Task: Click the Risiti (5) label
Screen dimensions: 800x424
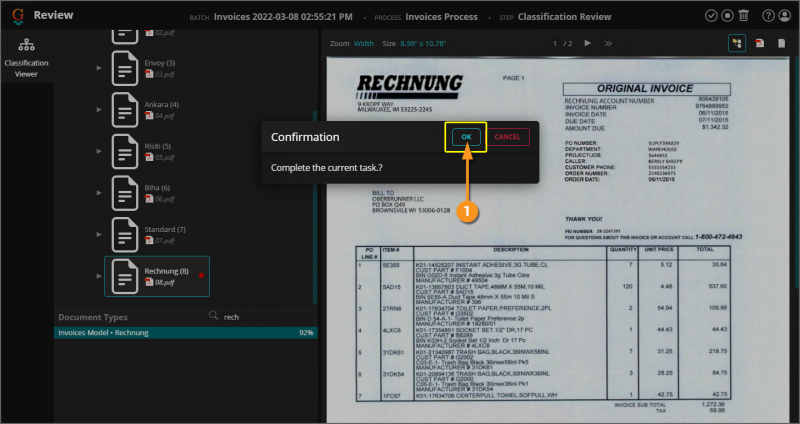Action: 158,146
